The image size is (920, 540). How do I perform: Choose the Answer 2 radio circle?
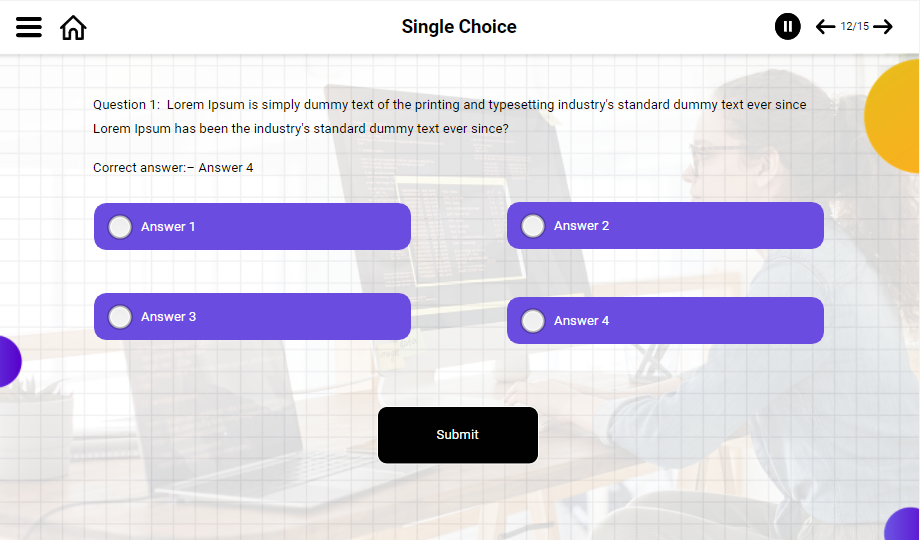pyautogui.click(x=533, y=226)
